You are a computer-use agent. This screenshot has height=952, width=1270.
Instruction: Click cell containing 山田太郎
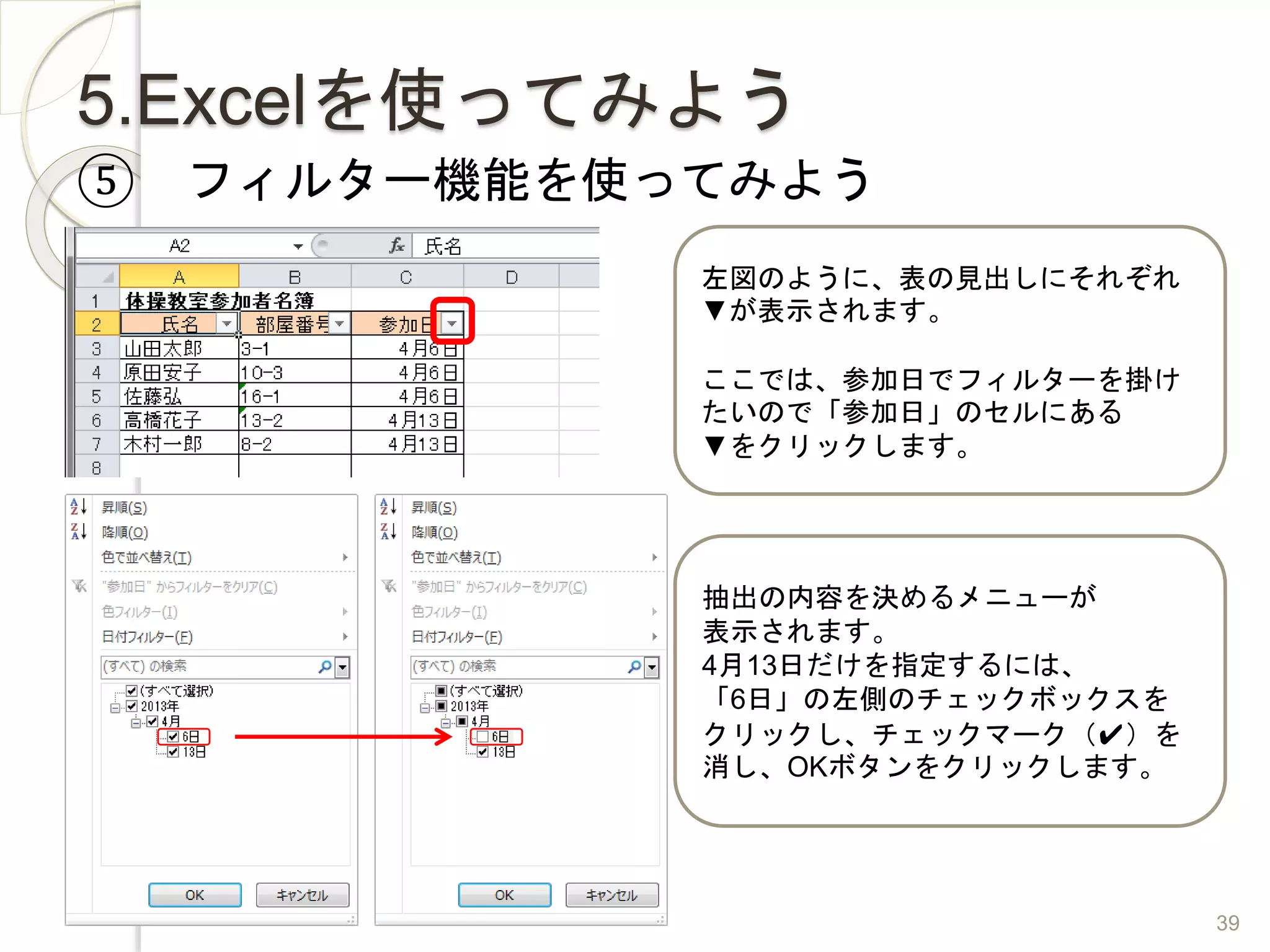(x=179, y=348)
